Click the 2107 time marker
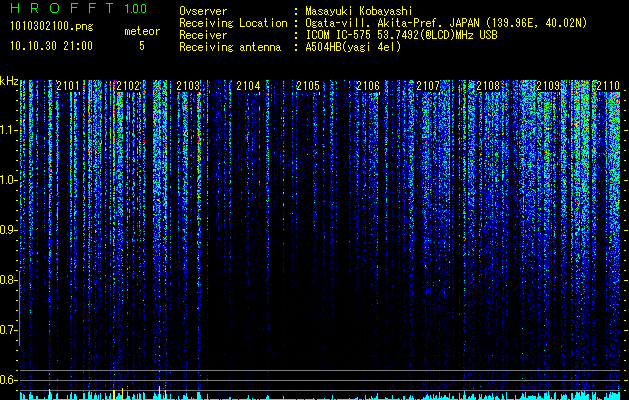629x400 pixels. click(x=428, y=86)
